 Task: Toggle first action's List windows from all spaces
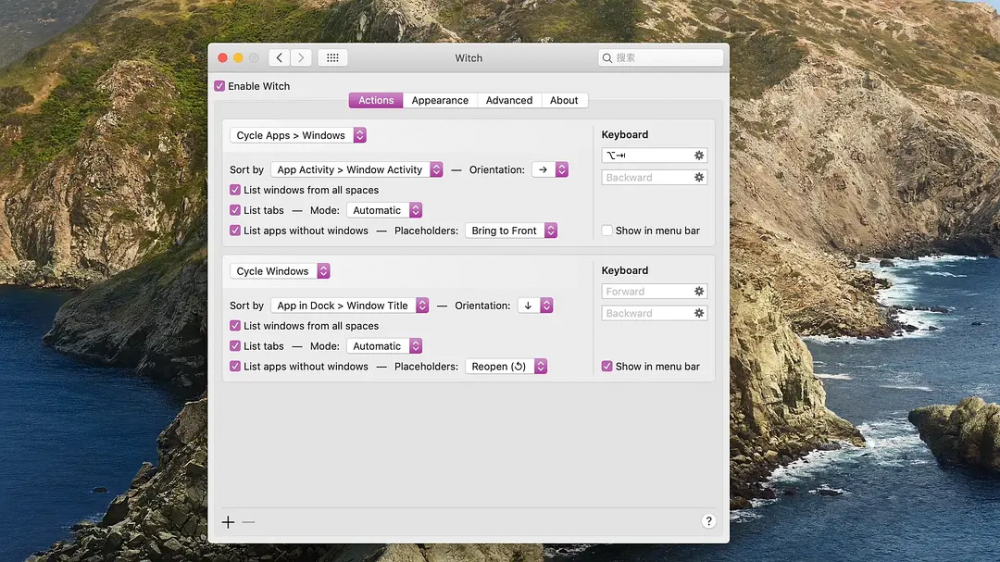[x=235, y=190]
